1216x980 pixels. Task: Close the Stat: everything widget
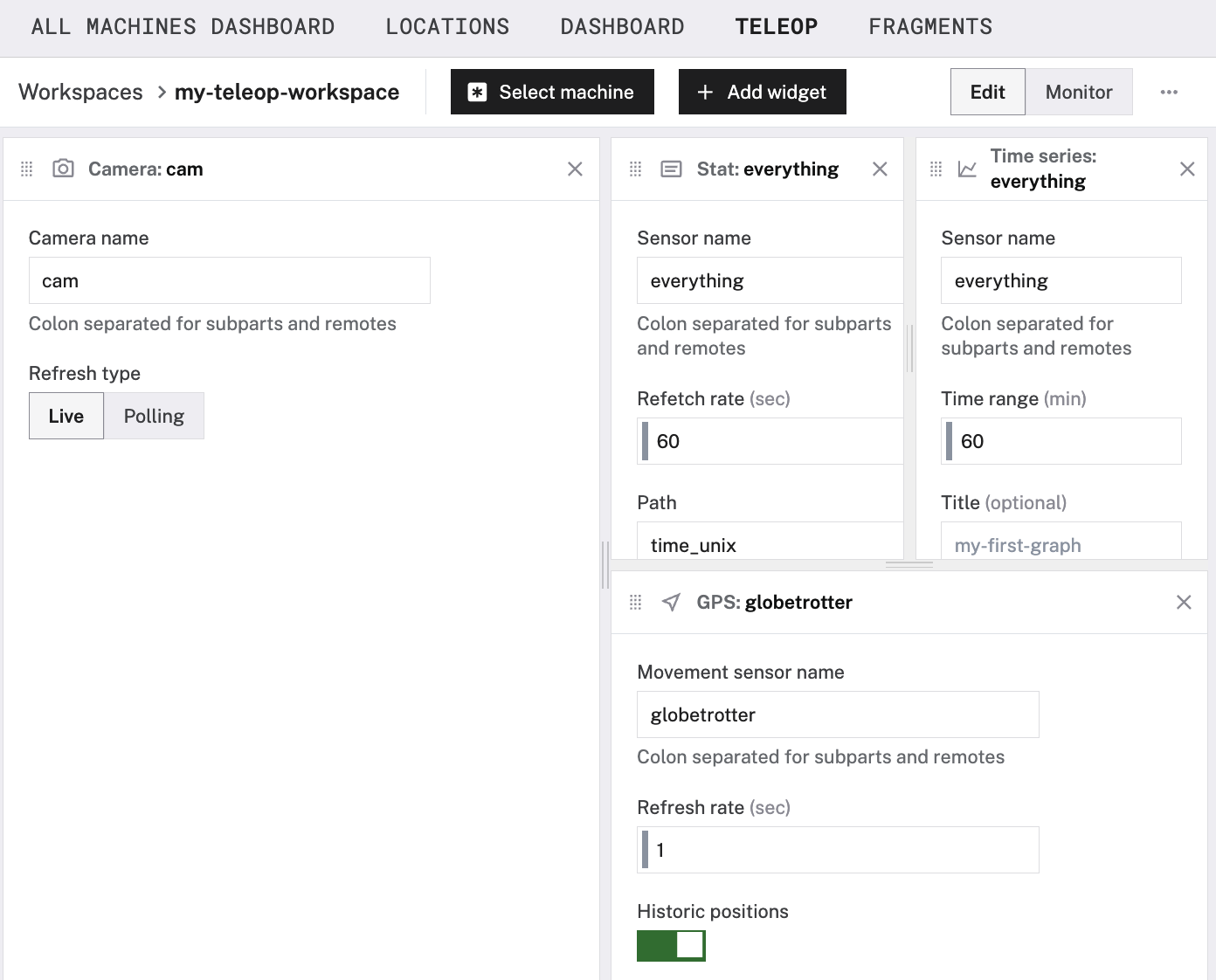click(x=880, y=169)
